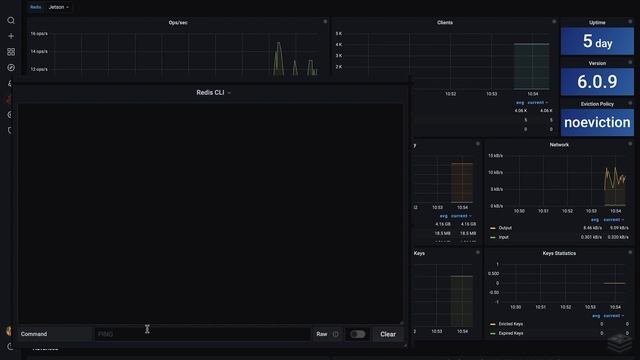Click the Redis variable label at top
This screenshot has height=360, width=640.
[36, 7]
